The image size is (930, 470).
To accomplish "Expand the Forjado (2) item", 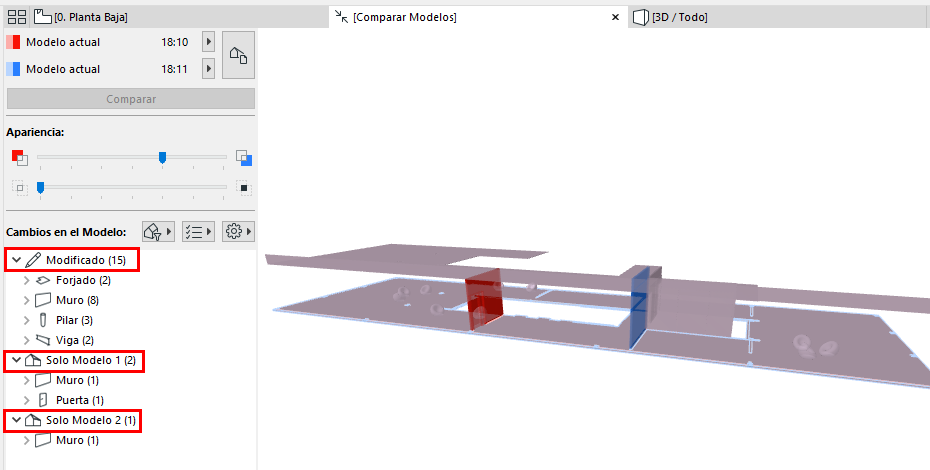I will (x=27, y=280).
